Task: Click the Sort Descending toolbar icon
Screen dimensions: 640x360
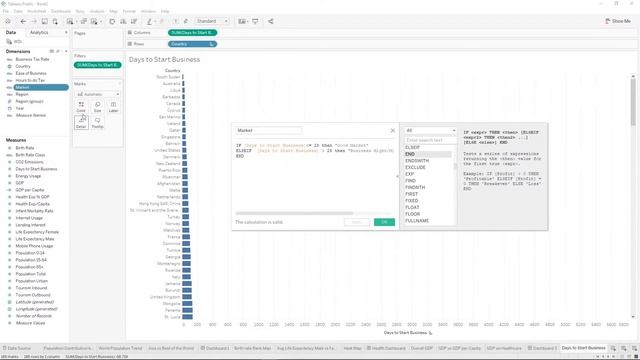Action: click(x=133, y=21)
